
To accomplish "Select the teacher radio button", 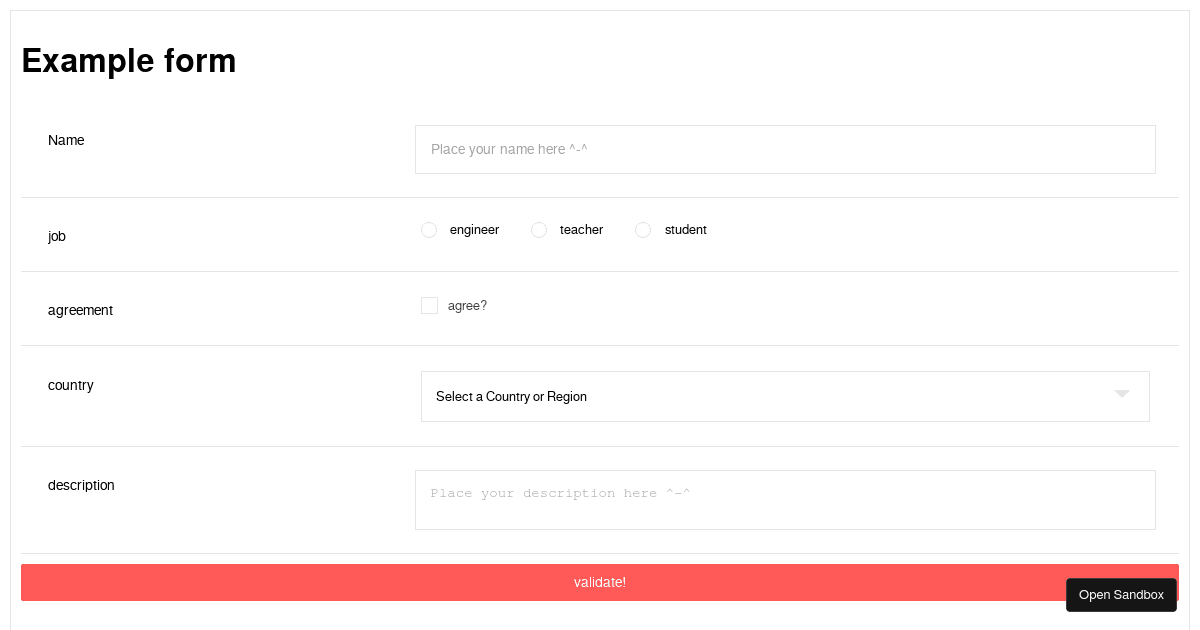I will click(539, 230).
